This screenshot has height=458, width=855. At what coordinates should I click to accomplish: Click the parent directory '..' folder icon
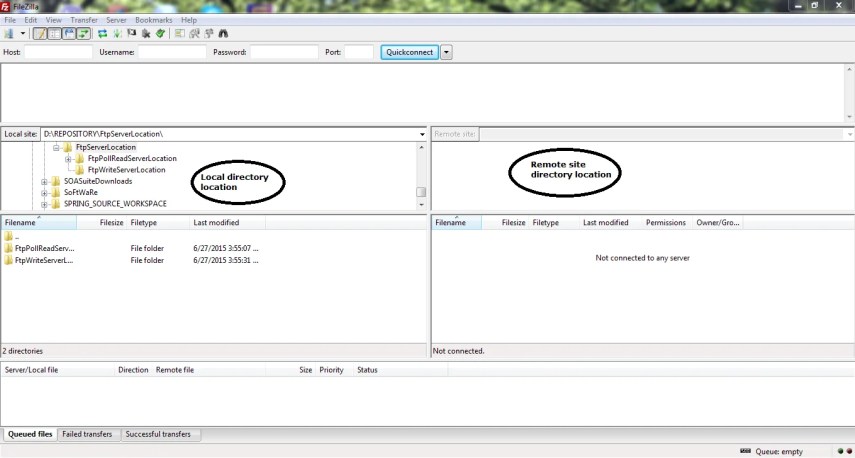click(x=8, y=236)
